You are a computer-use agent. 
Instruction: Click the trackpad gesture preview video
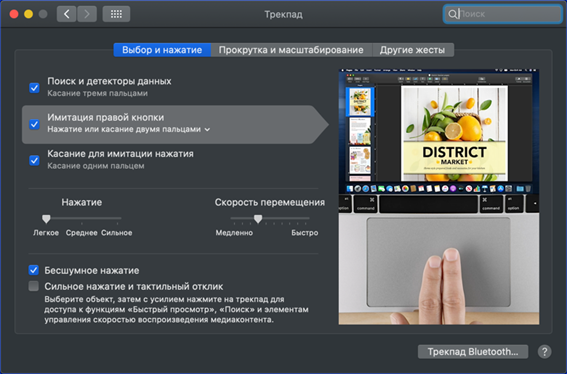pos(439,197)
